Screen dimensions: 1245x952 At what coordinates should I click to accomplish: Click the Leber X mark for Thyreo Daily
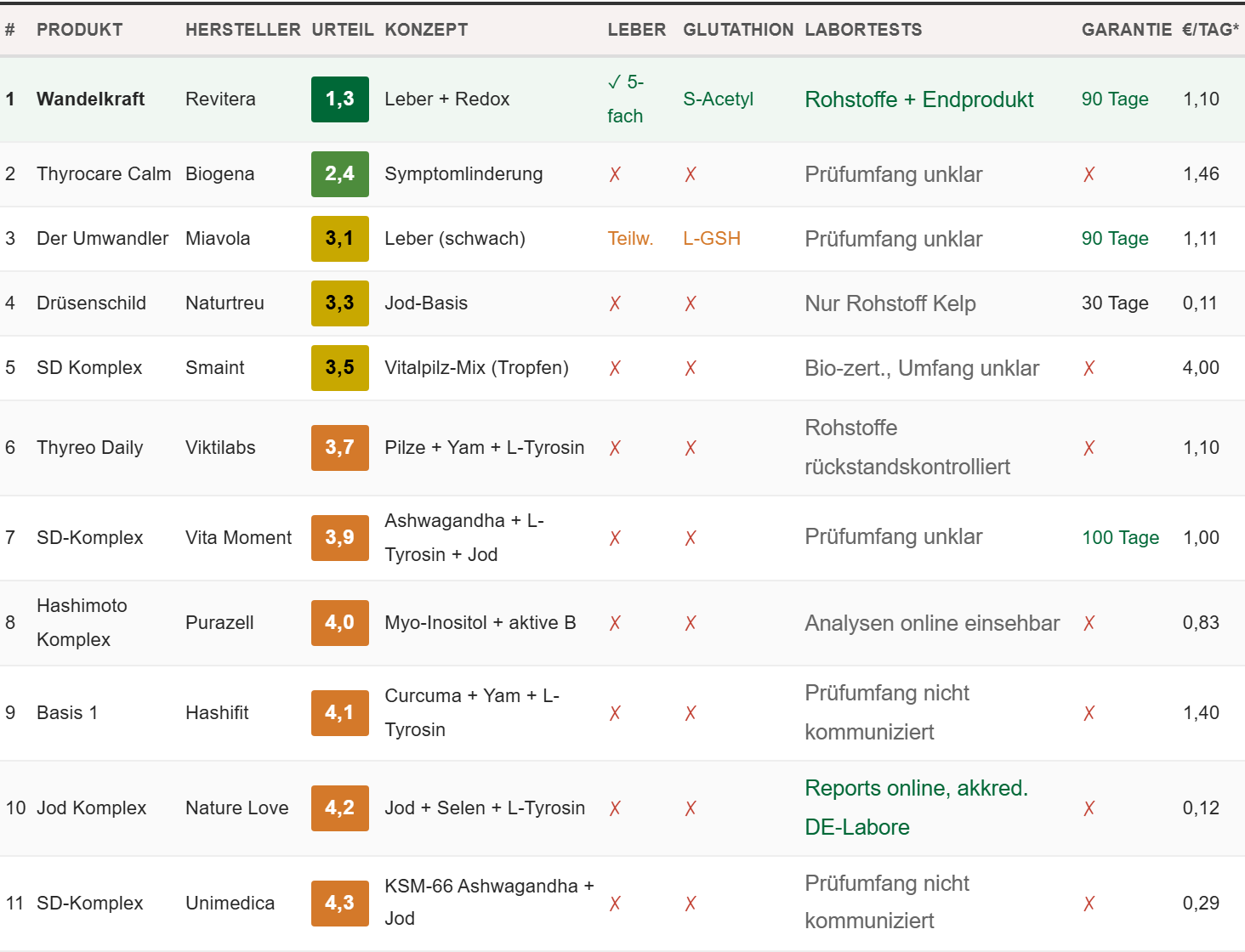615,448
